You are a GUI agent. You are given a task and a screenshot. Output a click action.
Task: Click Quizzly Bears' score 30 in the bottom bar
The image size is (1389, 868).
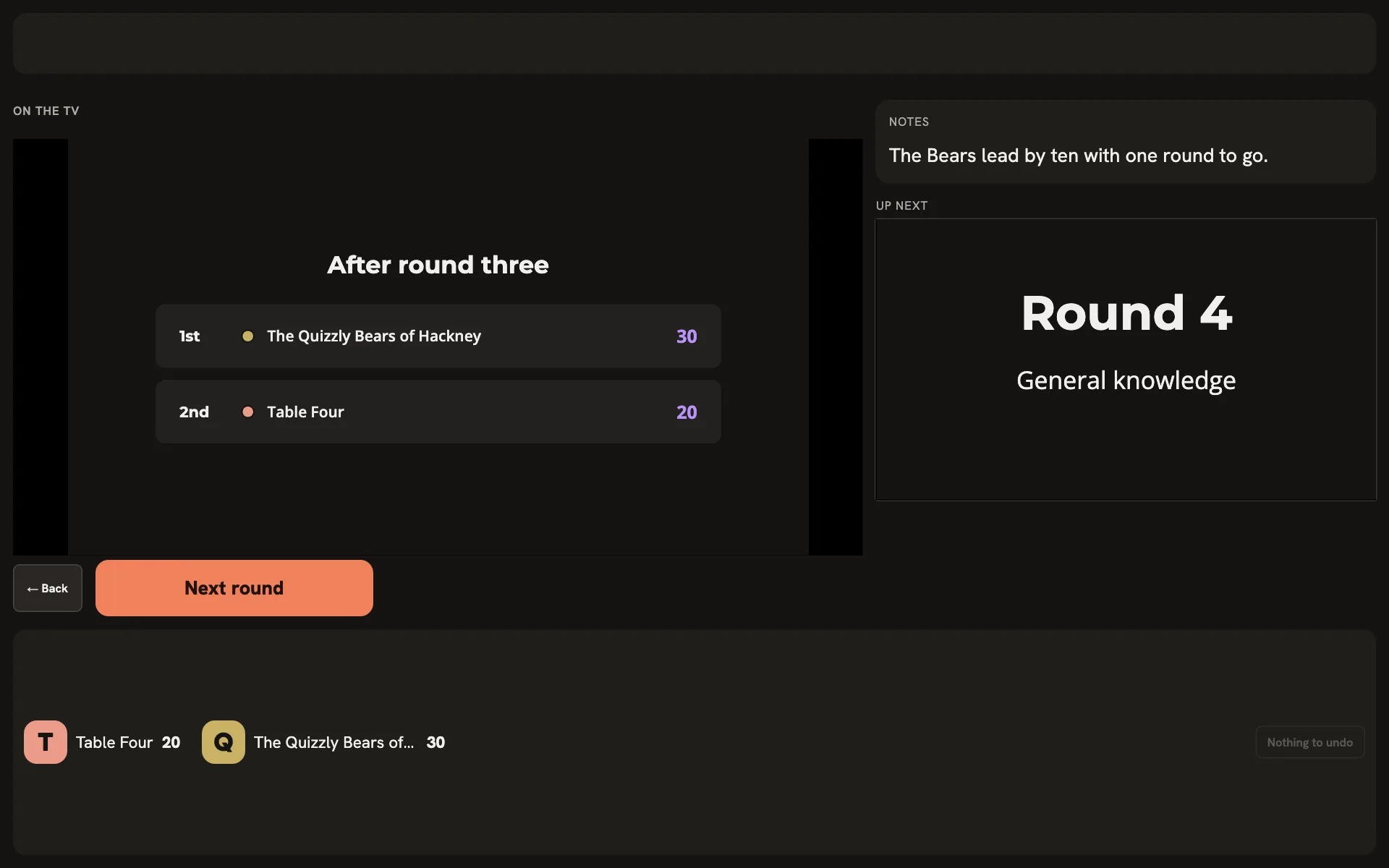(x=436, y=742)
